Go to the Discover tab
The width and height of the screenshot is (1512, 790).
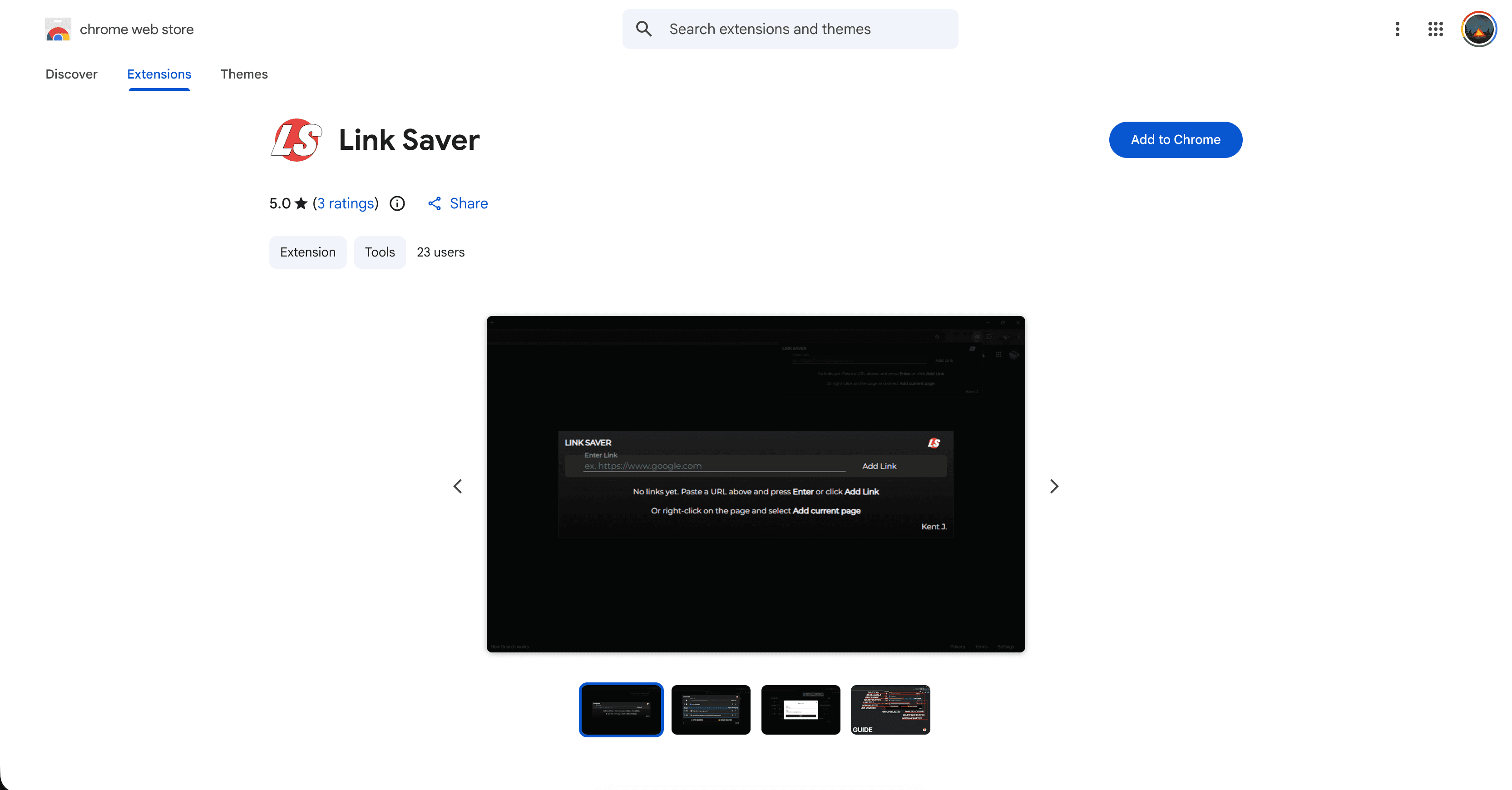pos(72,74)
